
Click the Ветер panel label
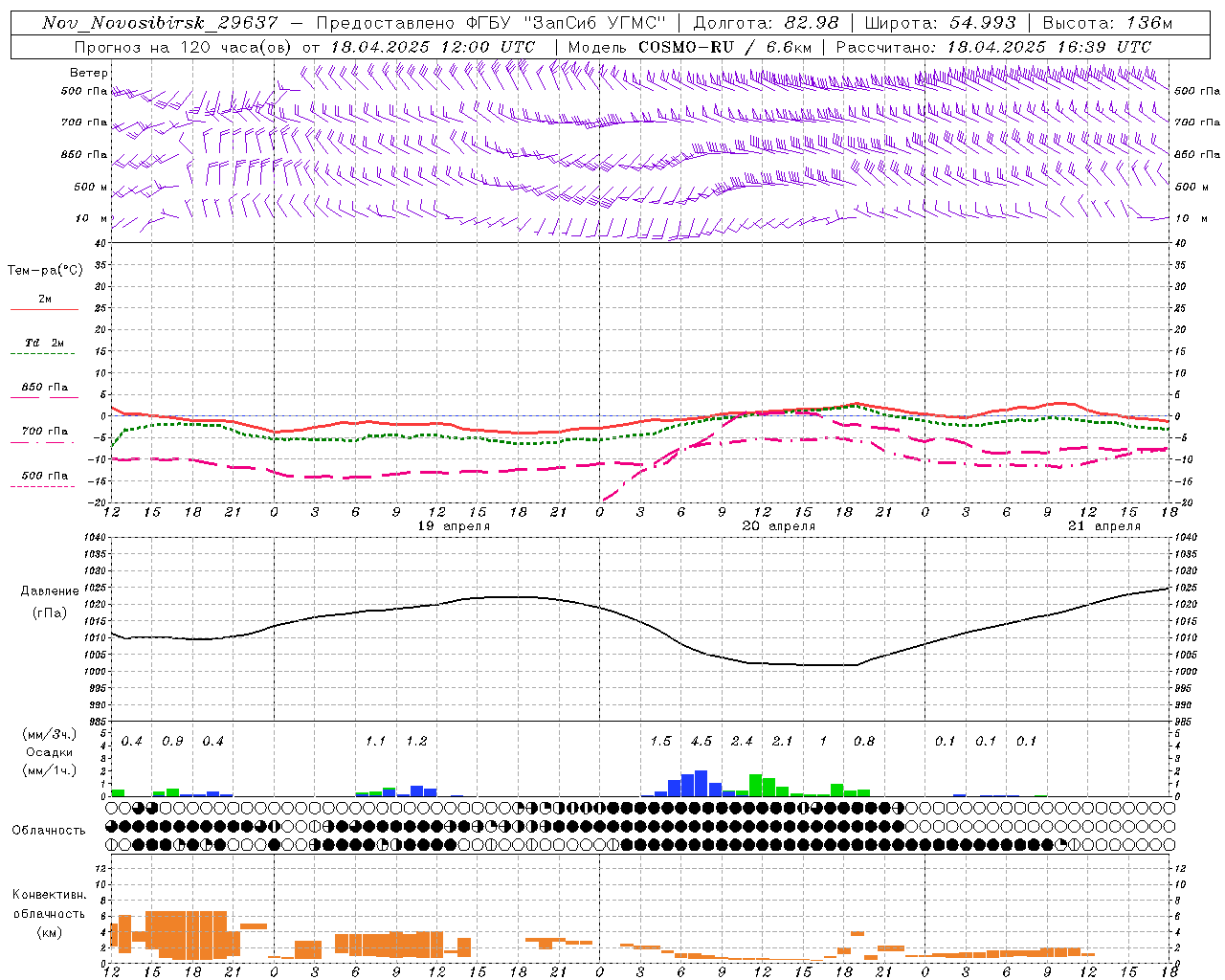88,73
